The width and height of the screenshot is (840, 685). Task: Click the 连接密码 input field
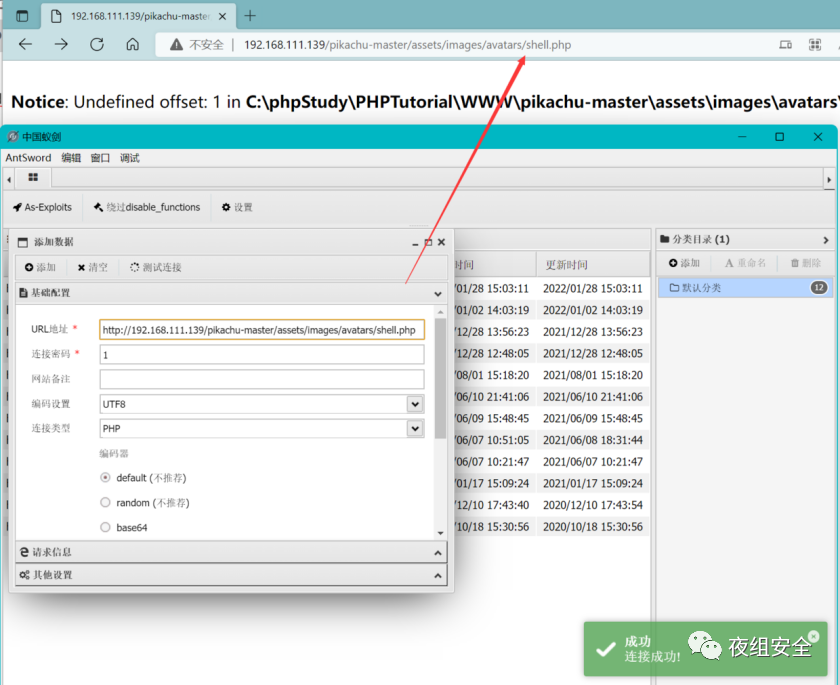tap(262, 355)
